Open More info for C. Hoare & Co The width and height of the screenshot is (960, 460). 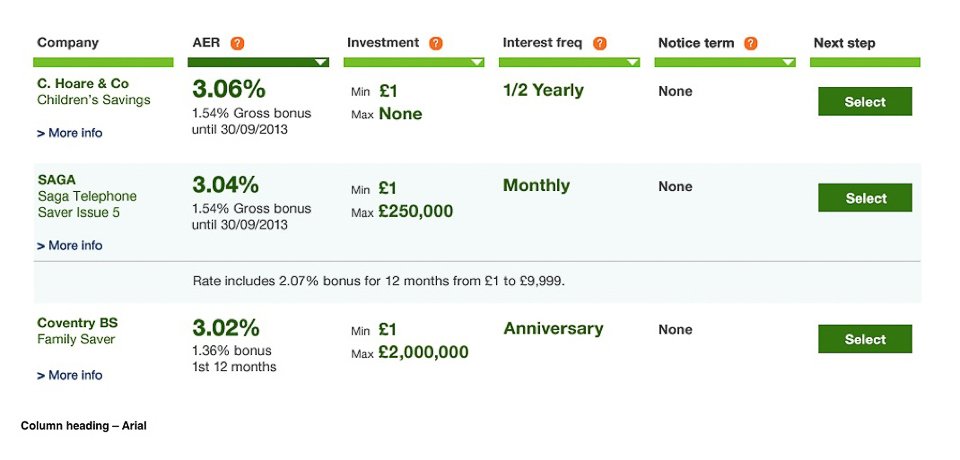[x=70, y=133]
